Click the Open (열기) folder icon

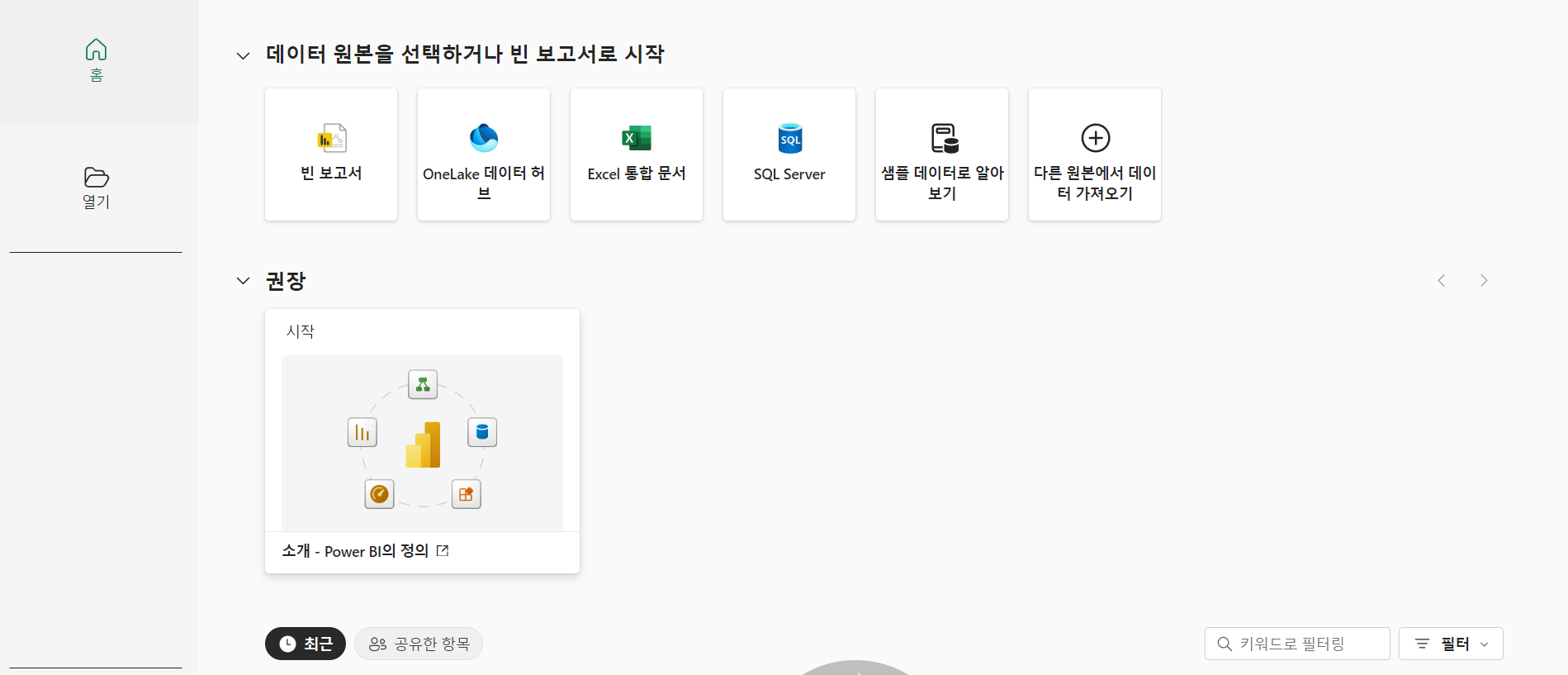coord(97,178)
